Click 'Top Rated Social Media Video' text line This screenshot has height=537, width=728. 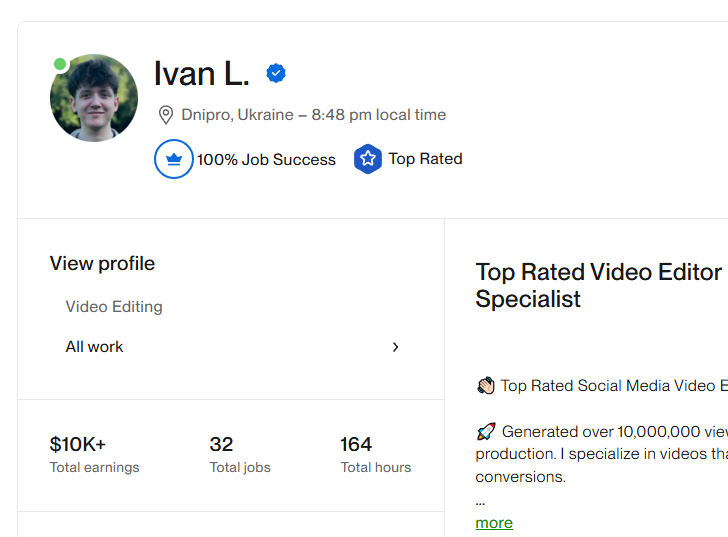click(x=608, y=386)
